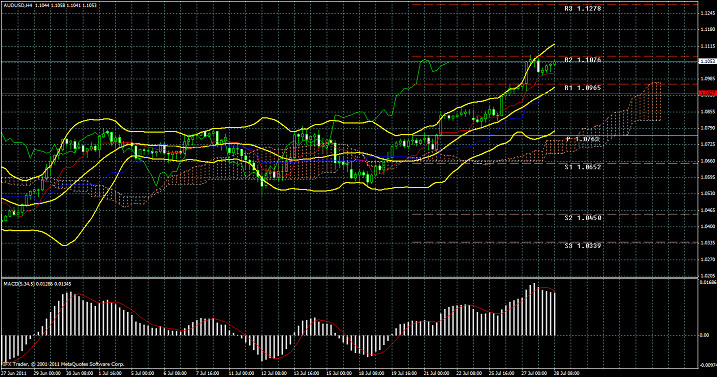Click the latest green candlestick on chart
The image size is (717, 377).
554,63
